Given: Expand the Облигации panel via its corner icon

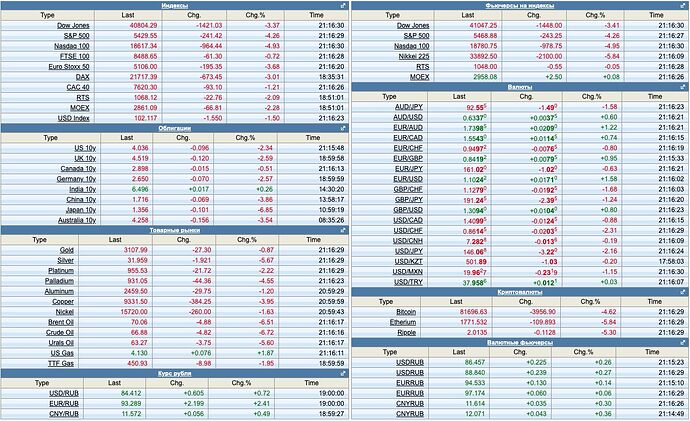Looking at the screenshot, I should [343, 128].
